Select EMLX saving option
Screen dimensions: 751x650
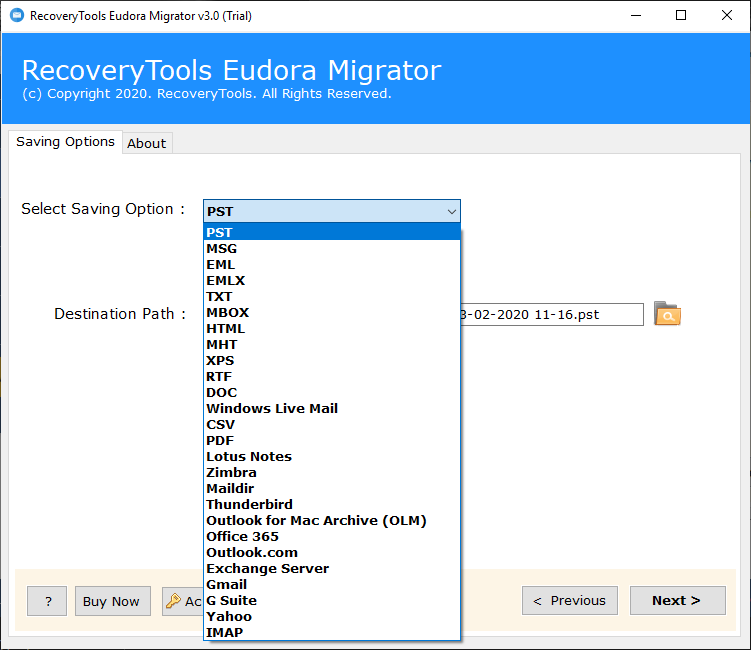(x=331, y=280)
